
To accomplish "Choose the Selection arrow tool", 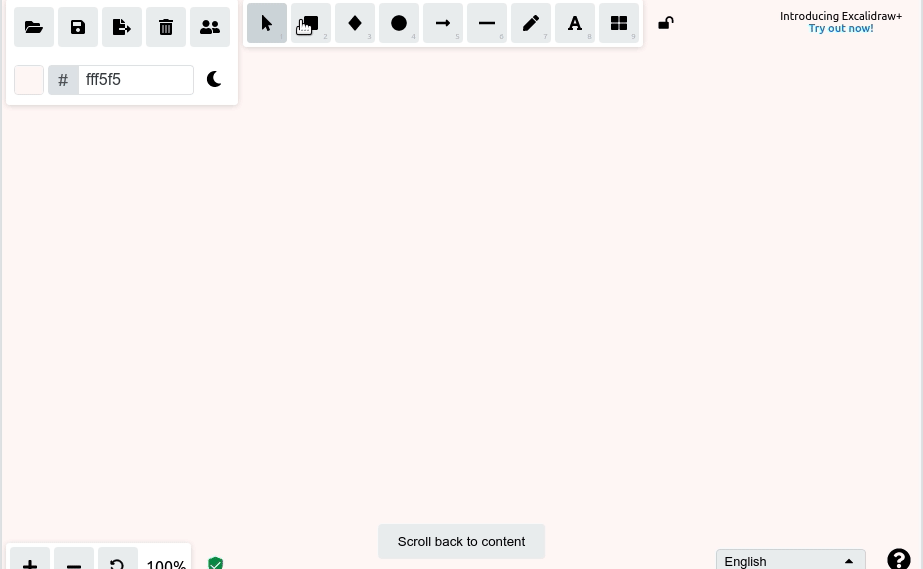I will pos(267,23).
